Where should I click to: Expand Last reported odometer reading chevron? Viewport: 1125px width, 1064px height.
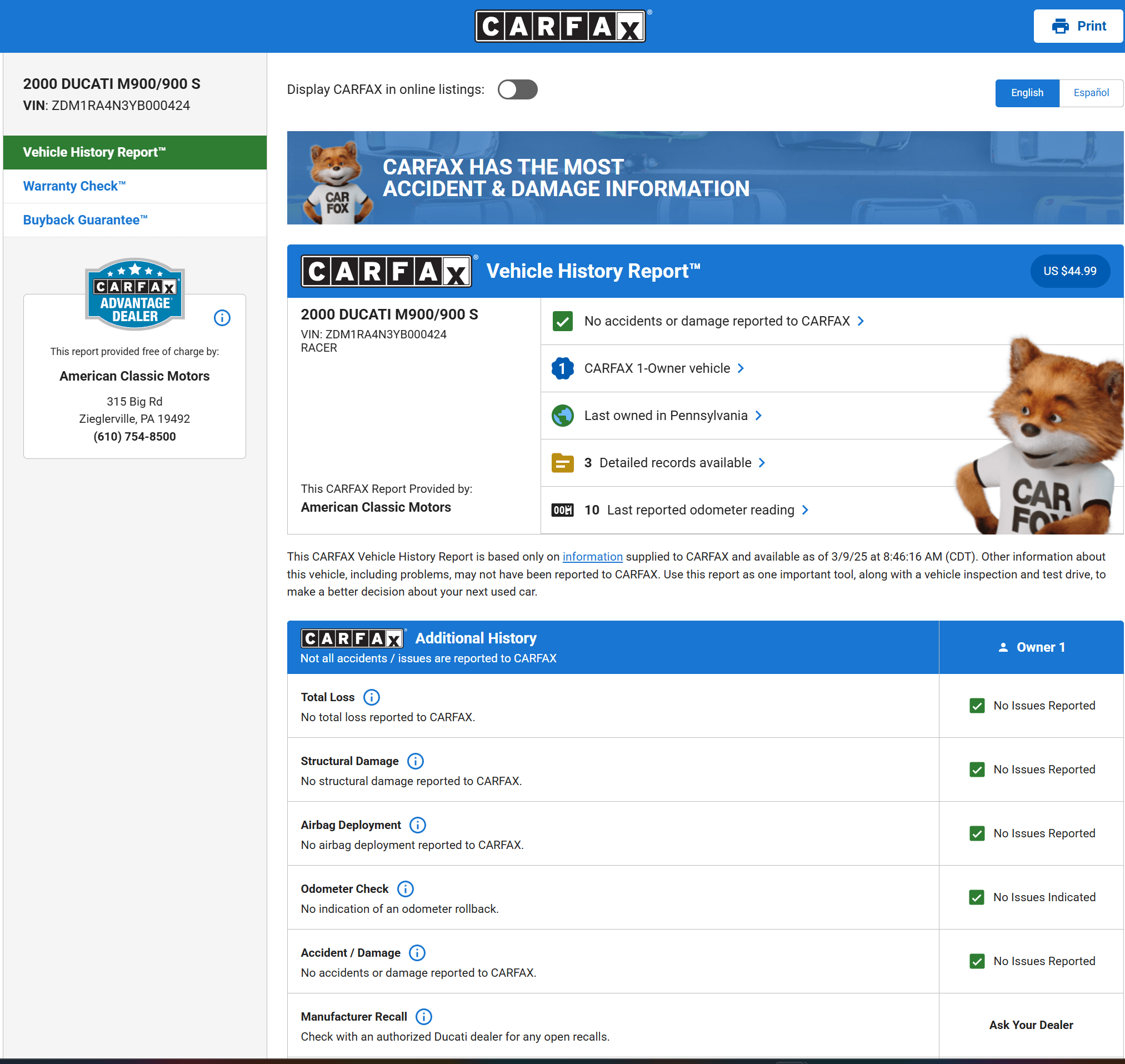805,510
